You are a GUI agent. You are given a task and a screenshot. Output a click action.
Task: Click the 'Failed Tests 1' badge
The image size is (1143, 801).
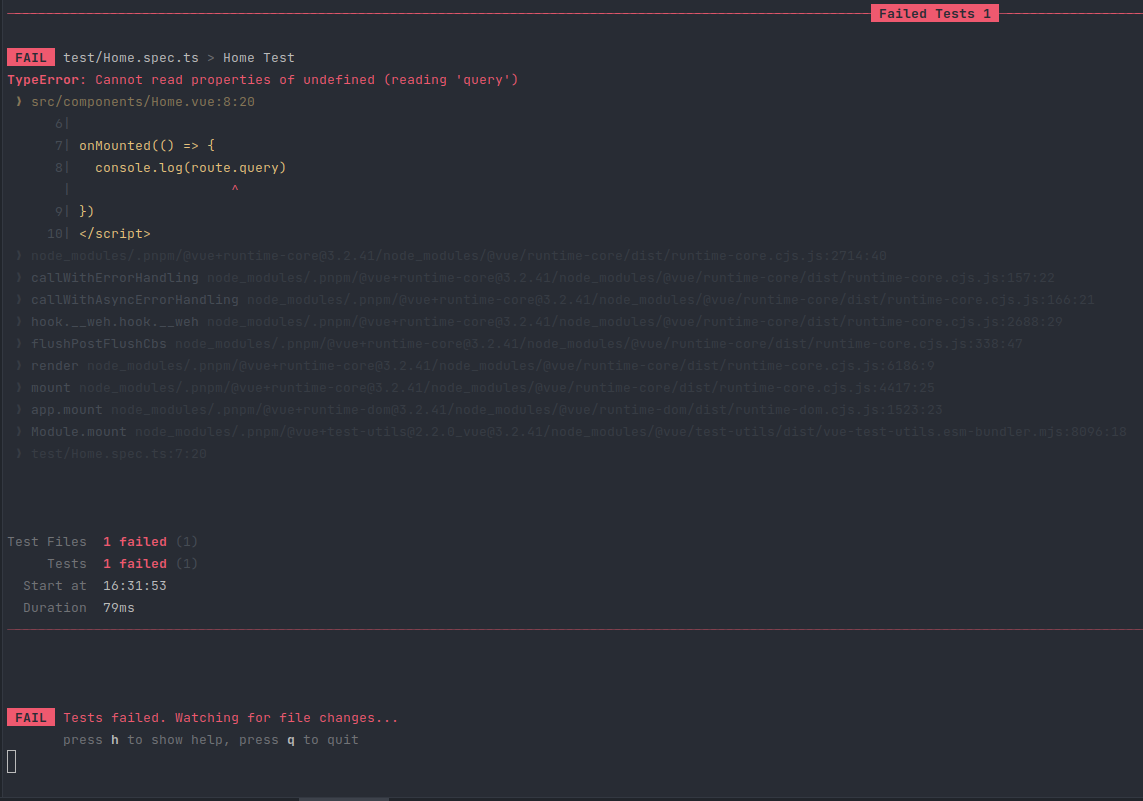coord(935,14)
